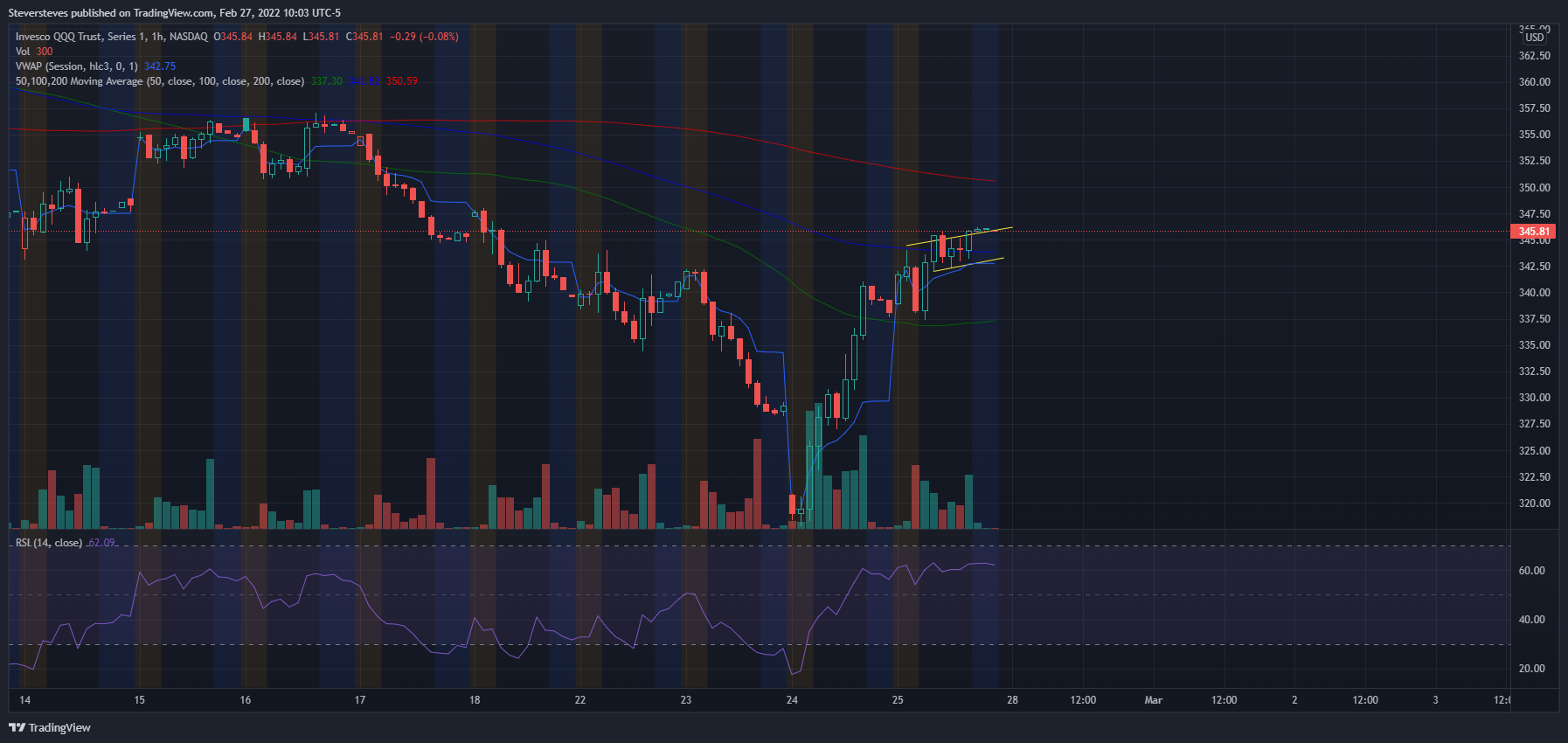Select the RSI (14, close) indicator label
Image resolution: width=1568 pixels, height=743 pixels.
(49, 543)
